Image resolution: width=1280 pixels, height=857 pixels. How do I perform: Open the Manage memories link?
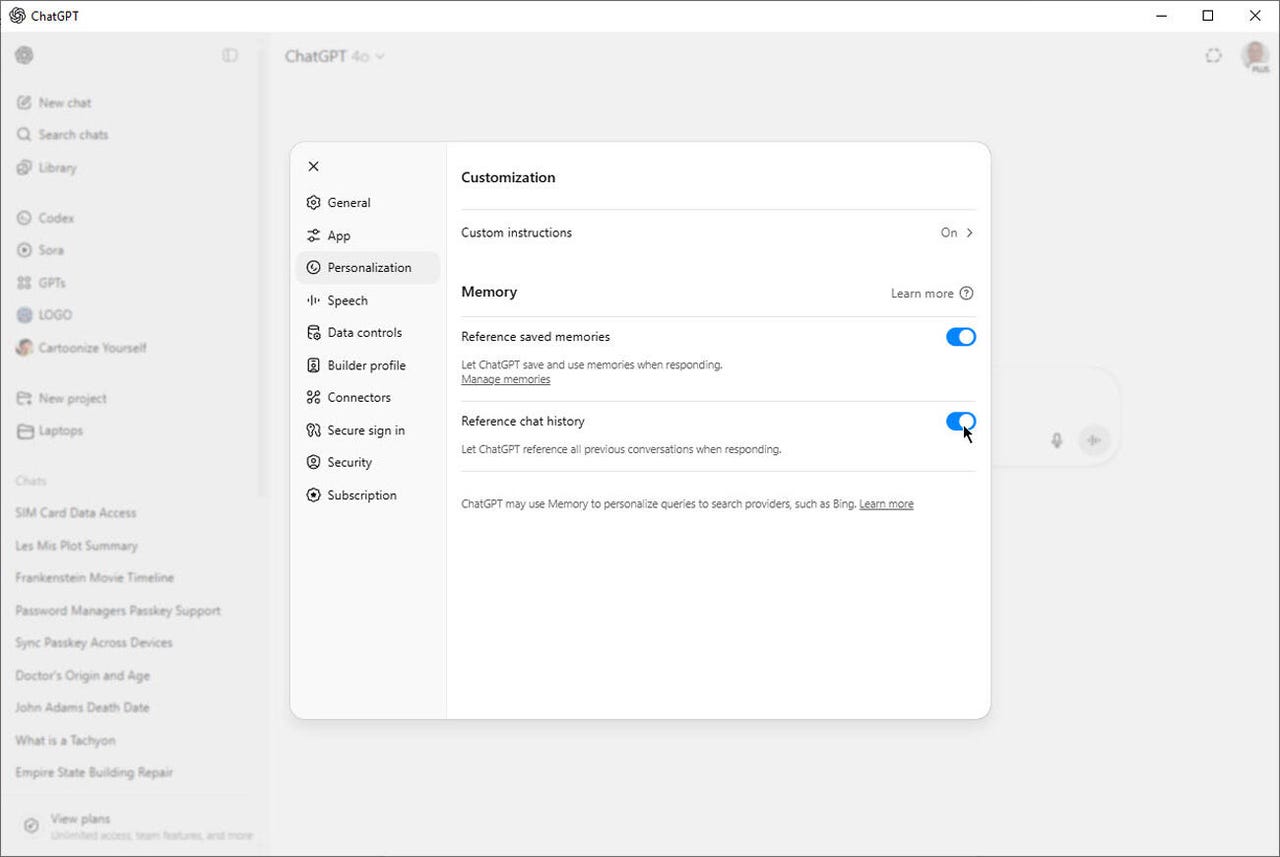[506, 380]
